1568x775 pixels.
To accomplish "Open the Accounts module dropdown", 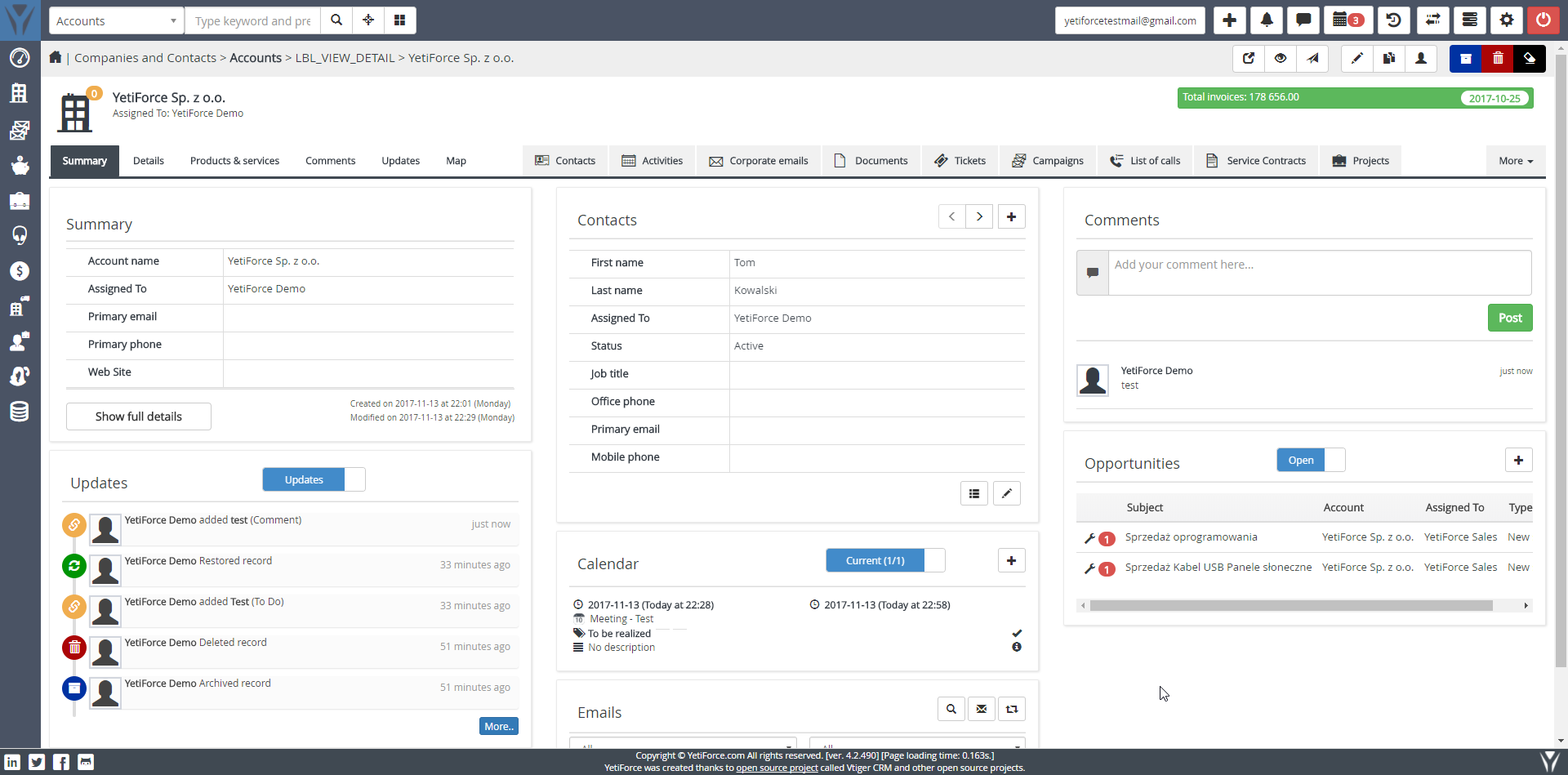I will [117, 20].
